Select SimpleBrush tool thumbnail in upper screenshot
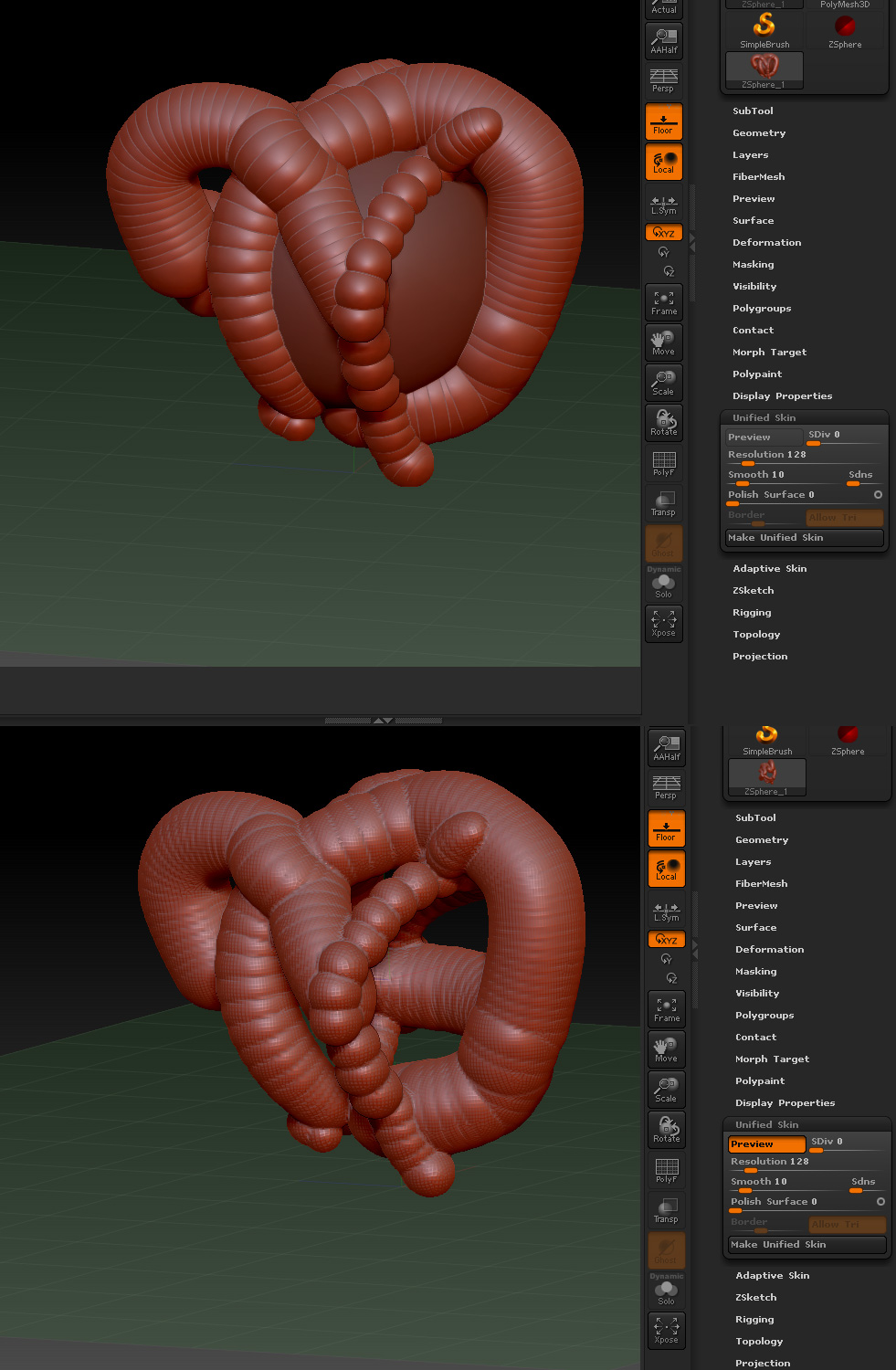This screenshot has width=896, height=1370. pyautogui.click(x=765, y=29)
